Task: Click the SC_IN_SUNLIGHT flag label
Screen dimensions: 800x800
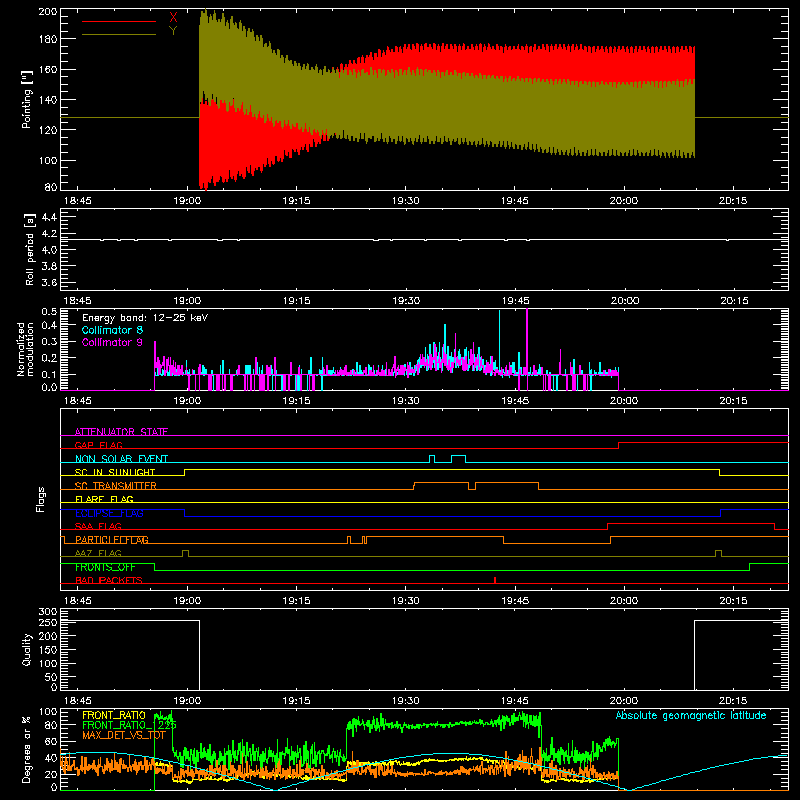Action: coord(115,472)
